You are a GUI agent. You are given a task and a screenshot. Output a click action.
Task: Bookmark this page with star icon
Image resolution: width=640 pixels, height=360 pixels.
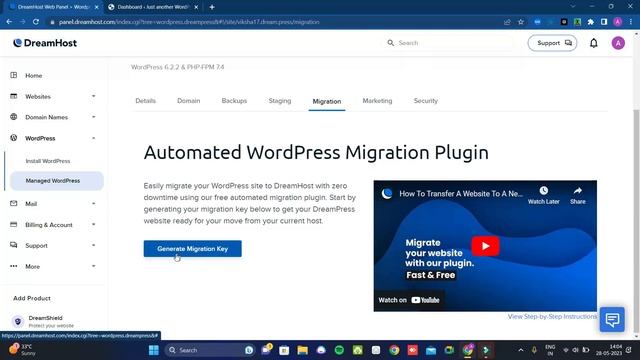point(521,22)
